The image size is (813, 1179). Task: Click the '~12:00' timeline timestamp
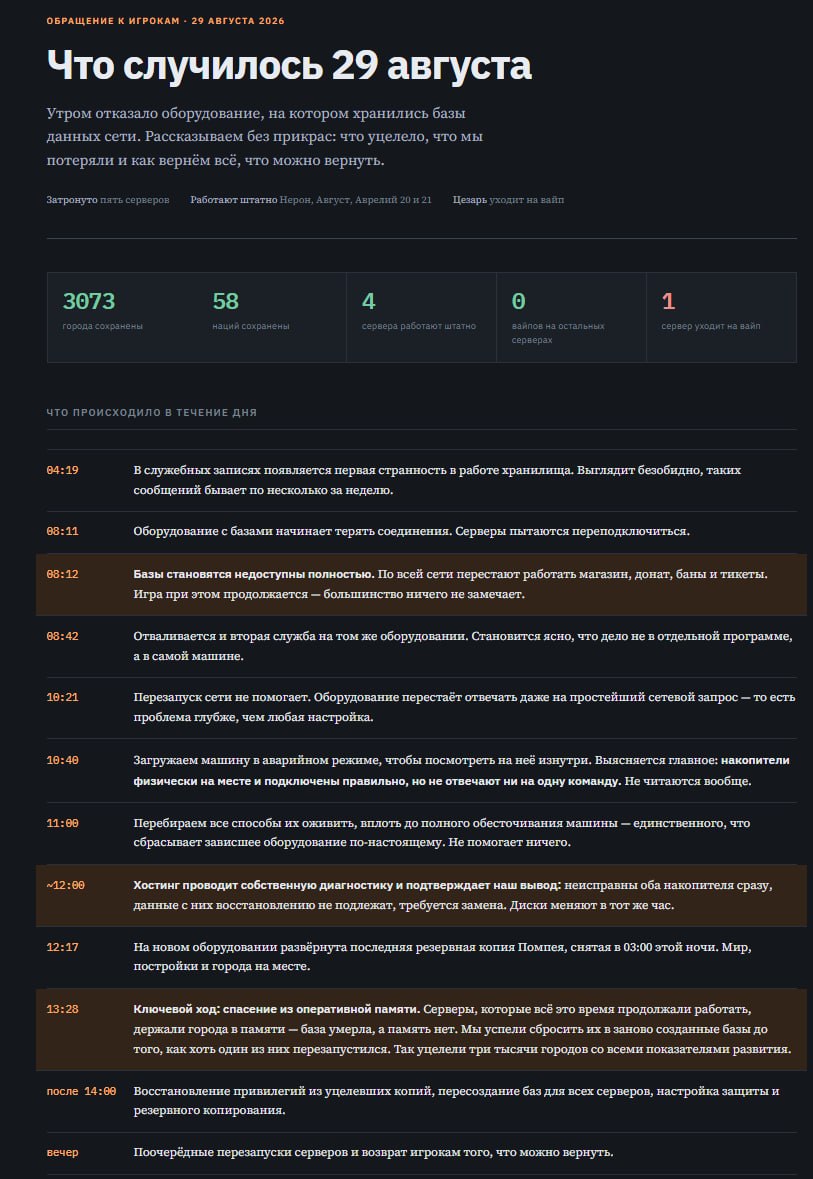[x=65, y=886]
